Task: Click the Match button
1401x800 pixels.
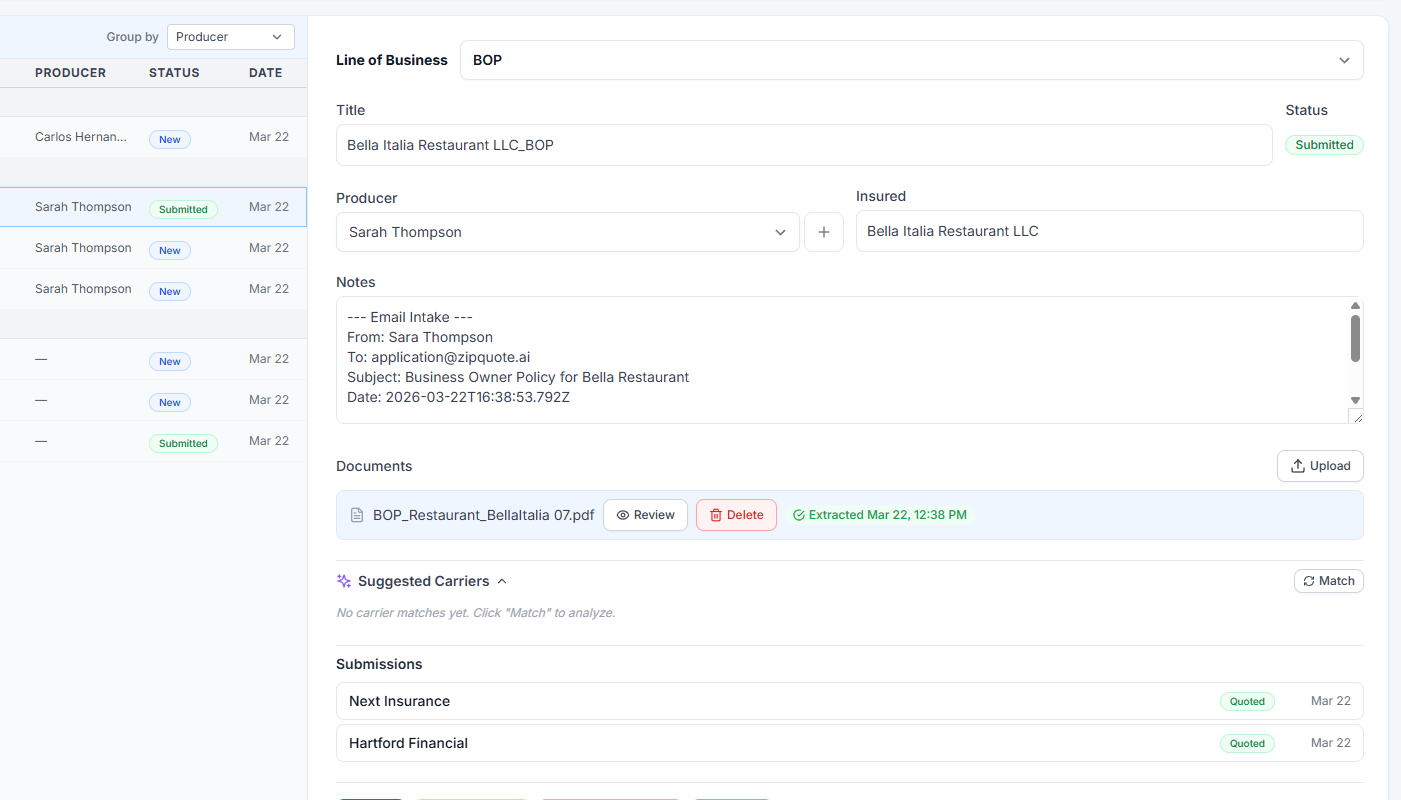Action: [x=1328, y=580]
